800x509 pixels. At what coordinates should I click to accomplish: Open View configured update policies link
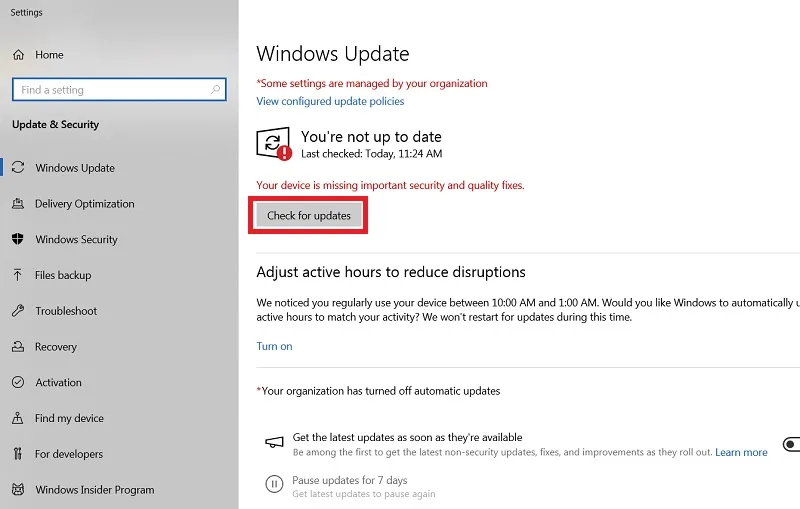pyautogui.click(x=330, y=101)
